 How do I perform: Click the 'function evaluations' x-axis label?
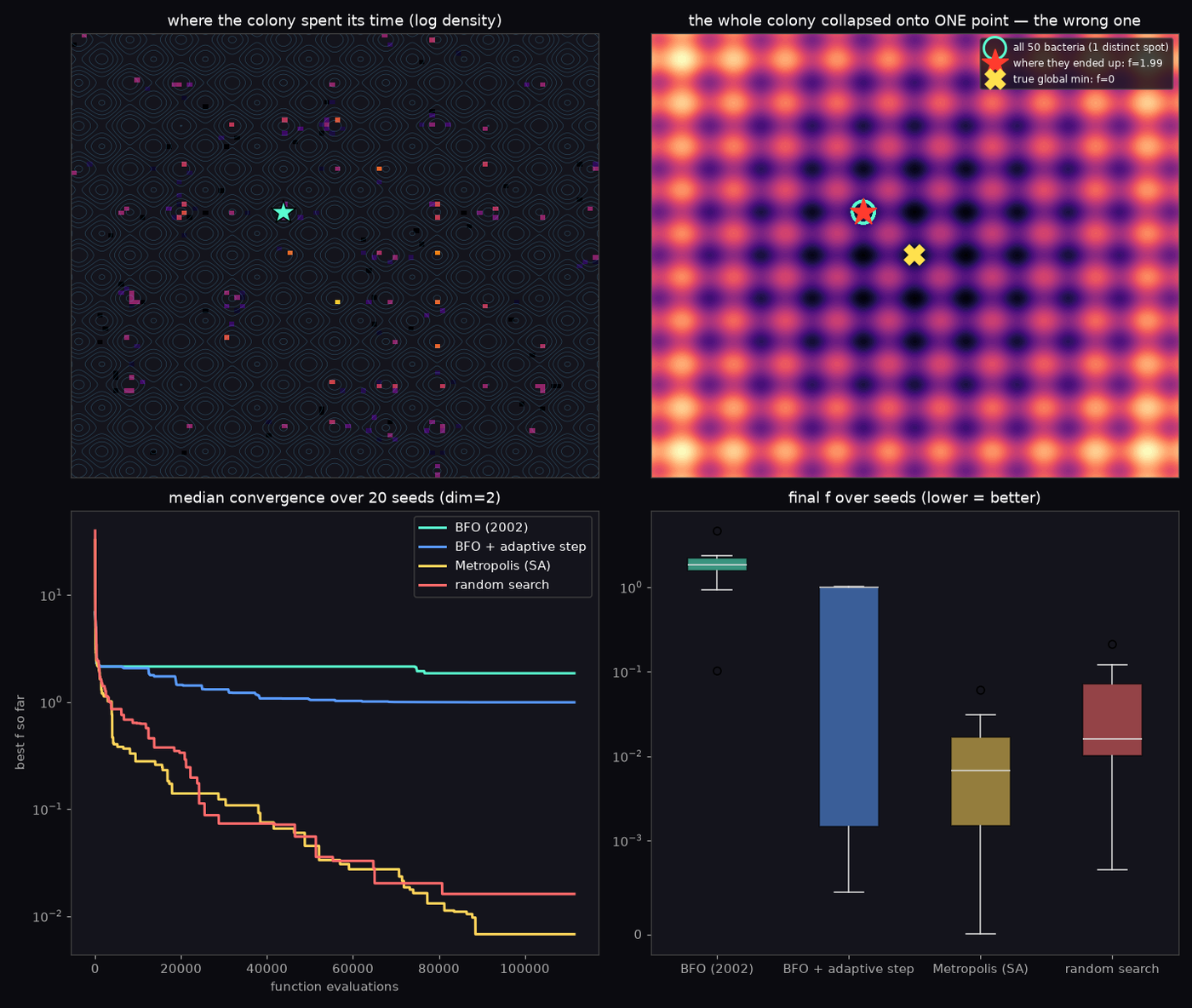tap(335, 987)
